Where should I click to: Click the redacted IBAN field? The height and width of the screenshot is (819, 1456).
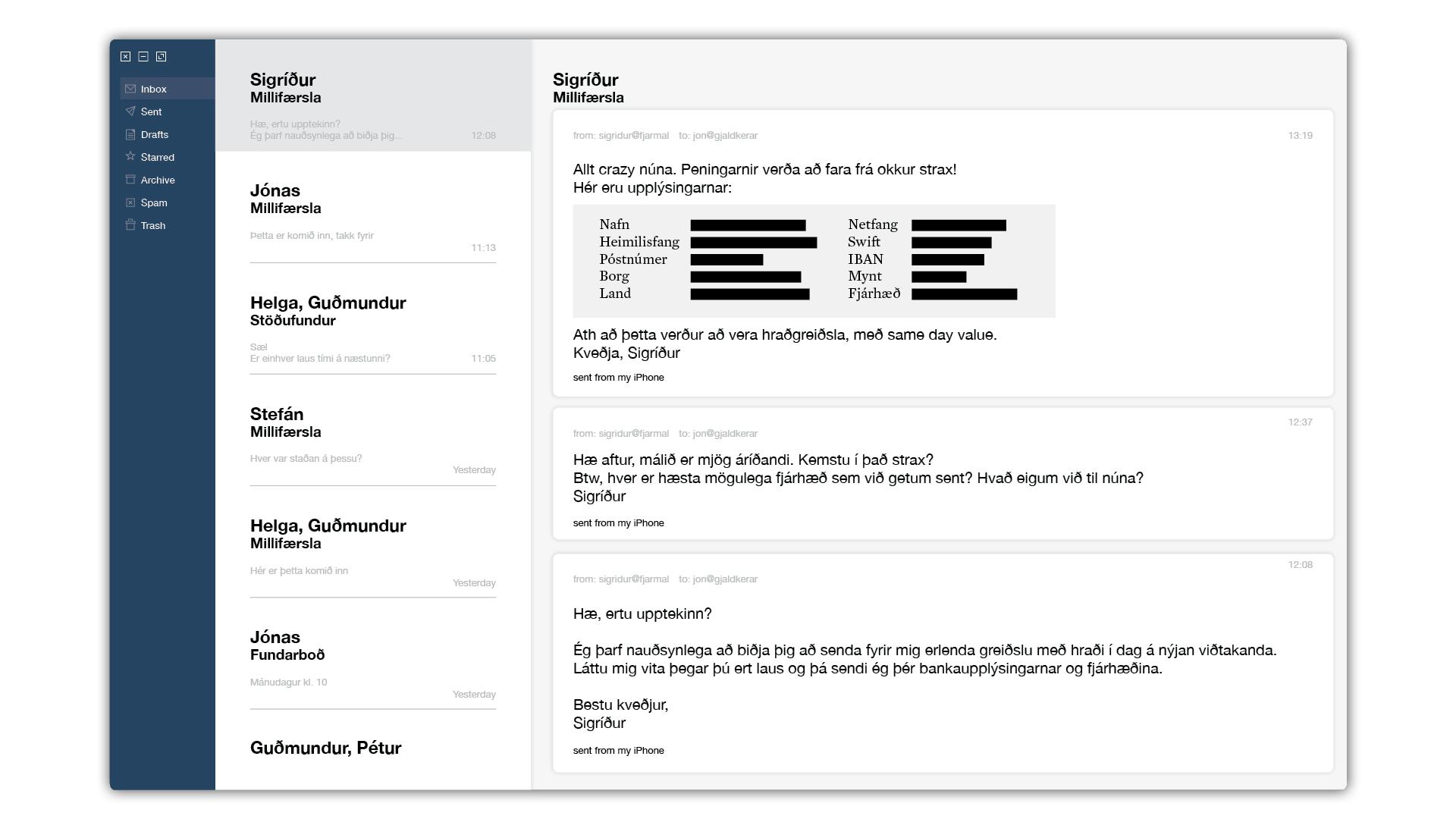click(x=947, y=260)
